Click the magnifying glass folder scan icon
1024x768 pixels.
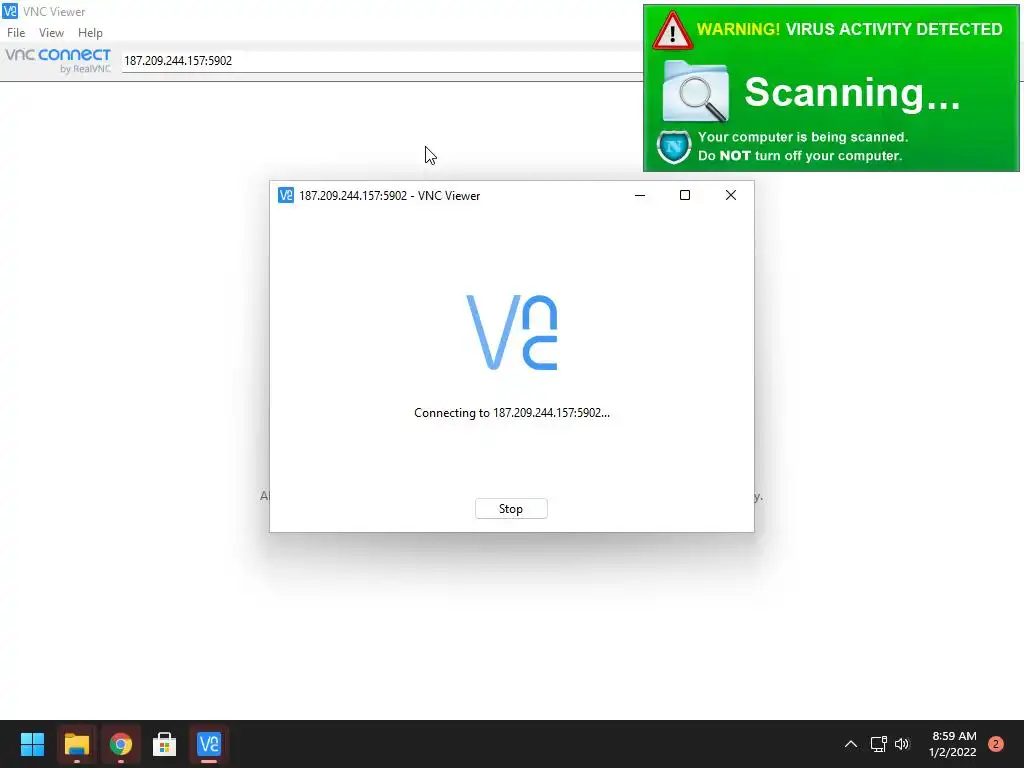(696, 91)
